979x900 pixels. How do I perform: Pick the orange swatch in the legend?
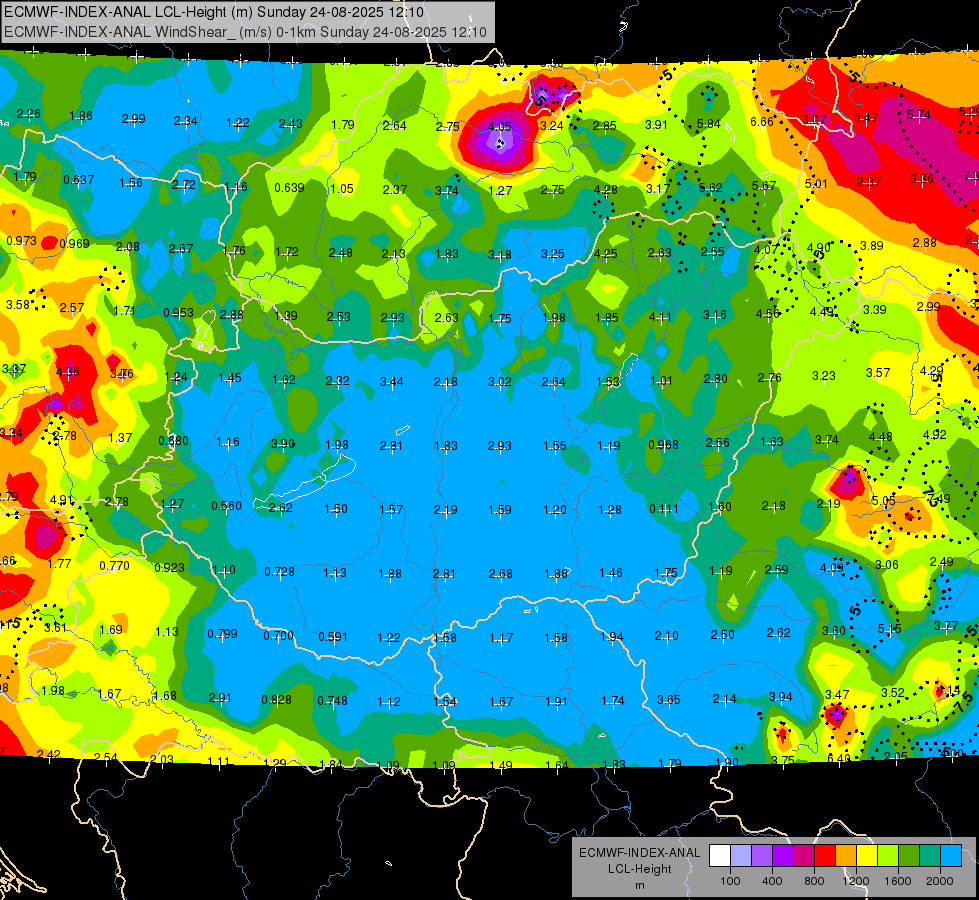[x=846, y=856]
